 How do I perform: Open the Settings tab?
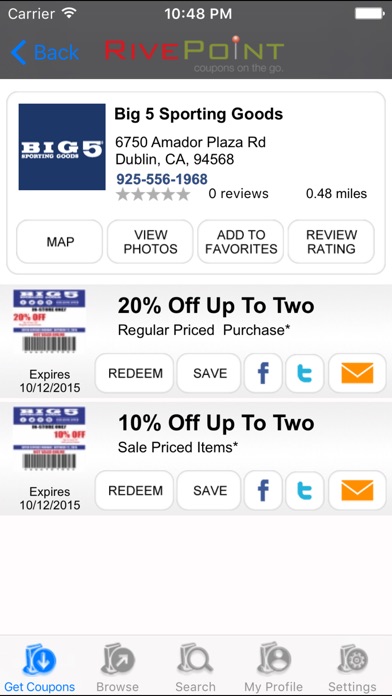(352, 666)
